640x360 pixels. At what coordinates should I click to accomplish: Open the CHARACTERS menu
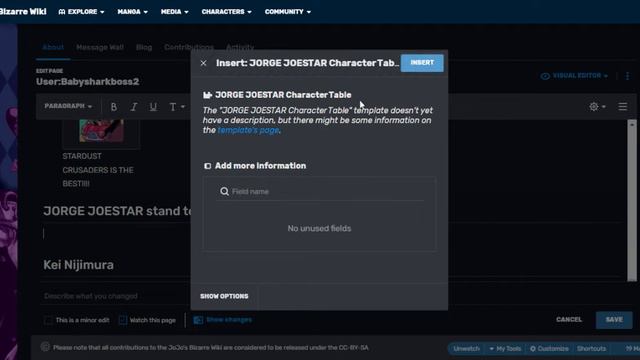pos(227,12)
